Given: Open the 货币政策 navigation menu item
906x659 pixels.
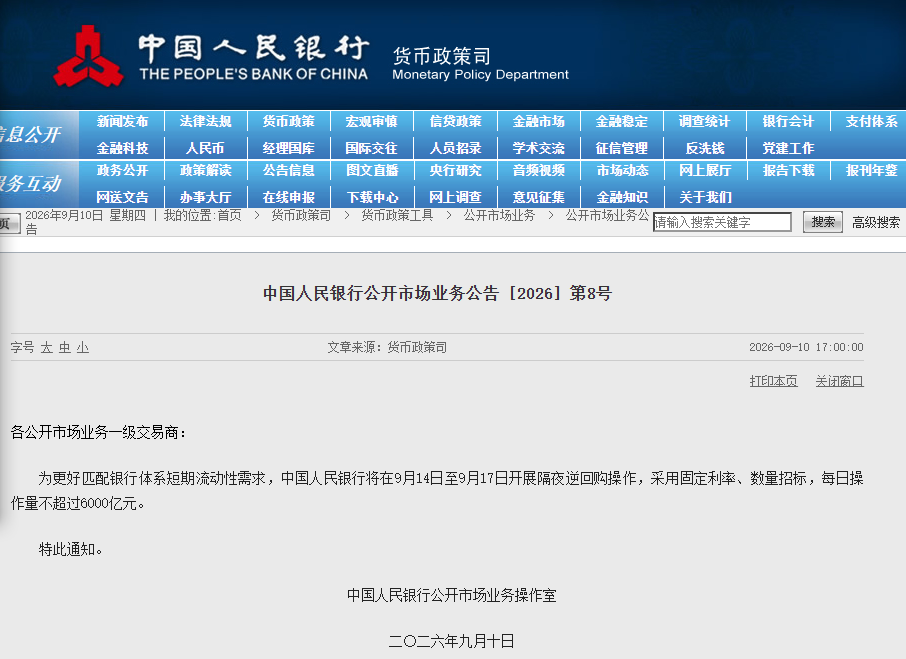Looking at the screenshot, I should coord(288,121).
